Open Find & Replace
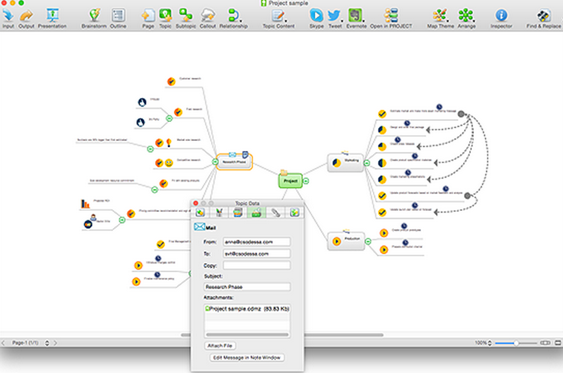The height and width of the screenshot is (373, 563). click(x=544, y=15)
